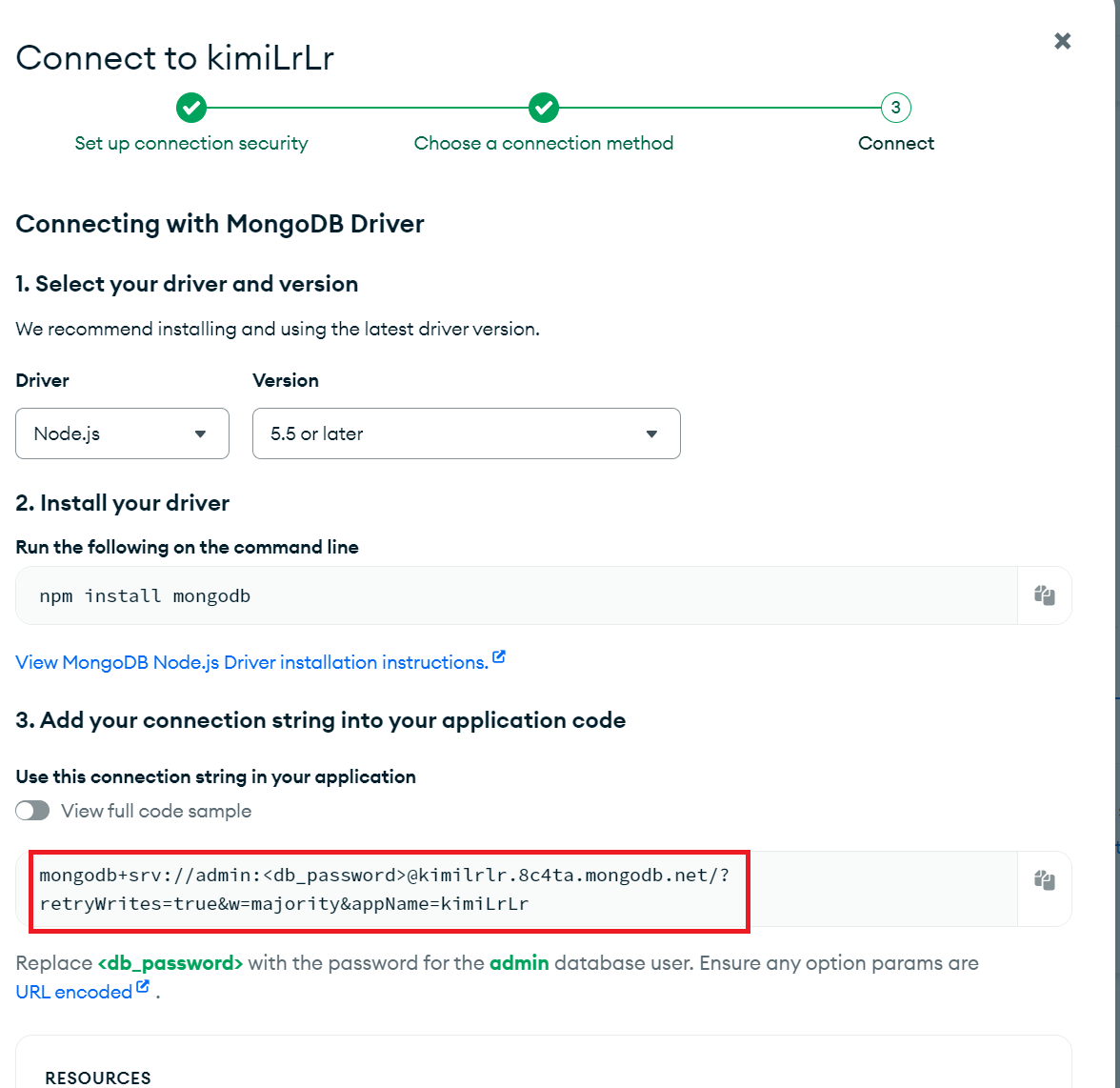Open the Version dropdown showing 5.5 or later
The height and width of the screenshot is (1088, 1120).
pyautogui.click(x=467, y=433)
